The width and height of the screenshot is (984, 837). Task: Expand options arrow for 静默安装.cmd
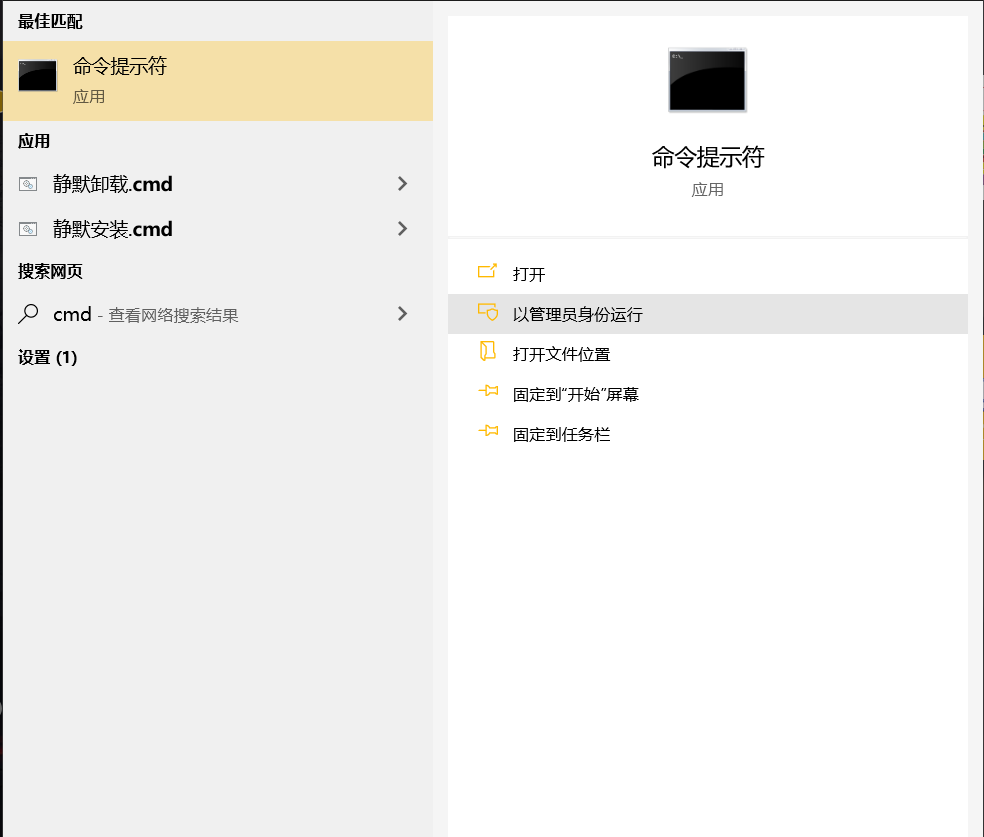[x=403, y=229]
